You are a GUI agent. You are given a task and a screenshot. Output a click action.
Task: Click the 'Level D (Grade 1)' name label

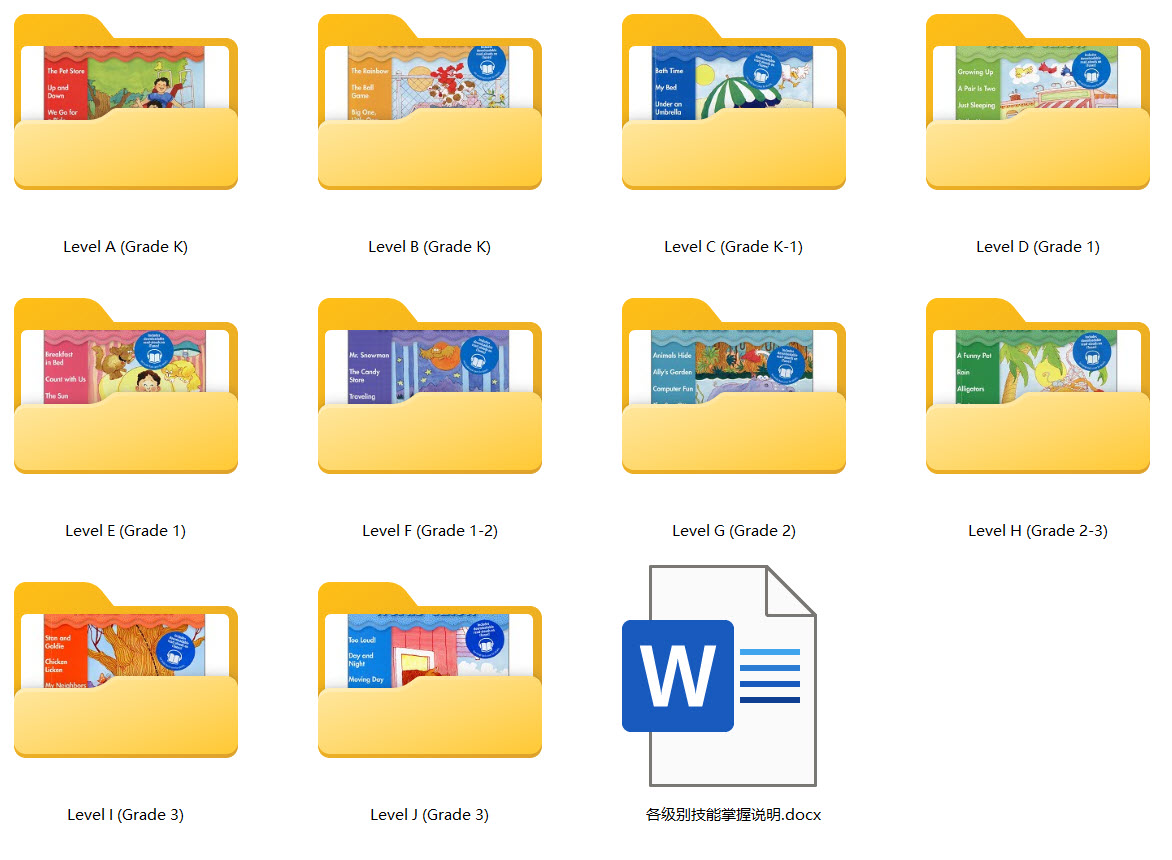[1038, 247]
